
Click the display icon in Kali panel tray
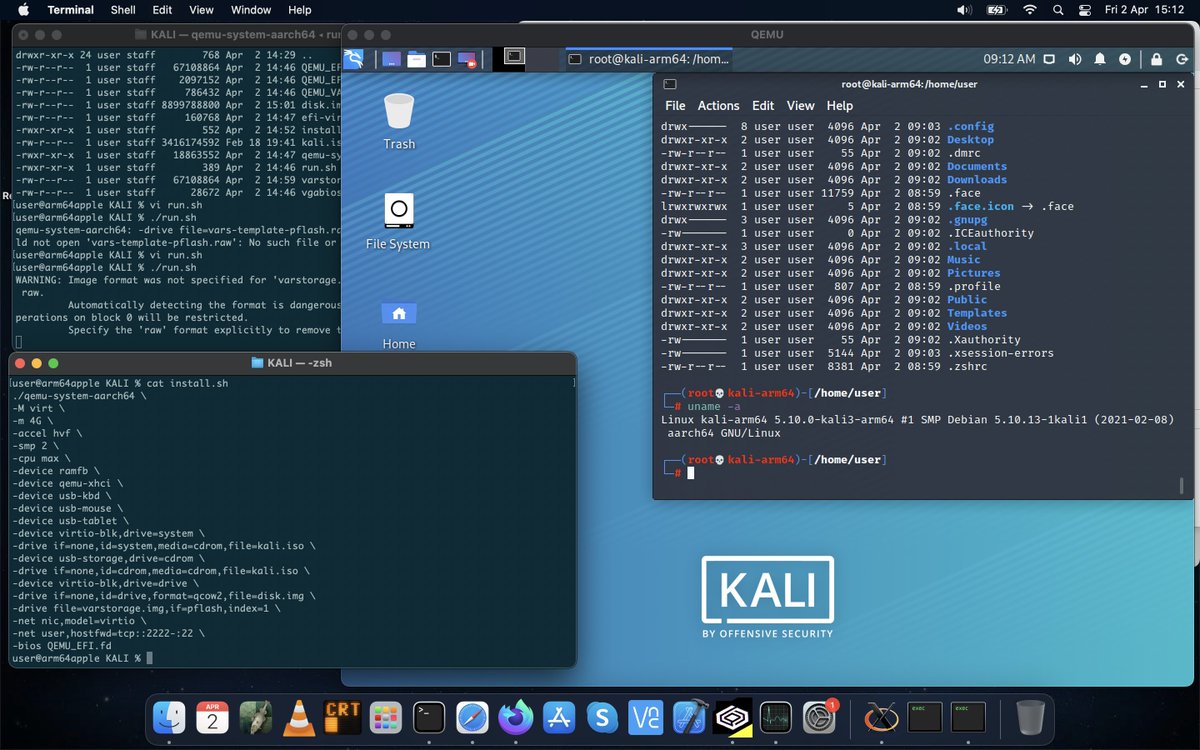pyautogui.click(x=1051, y=59)
